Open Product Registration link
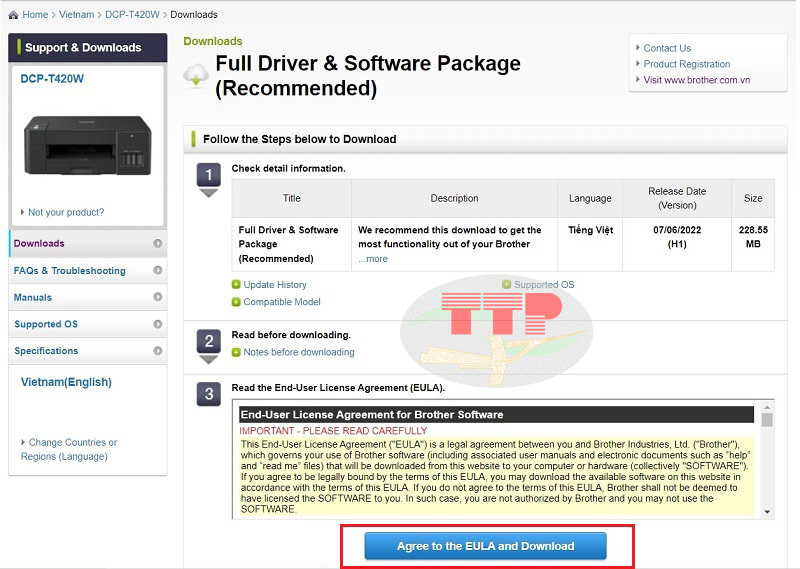The width and height of the screenshot is (800, 569). [x=687, y=64]
